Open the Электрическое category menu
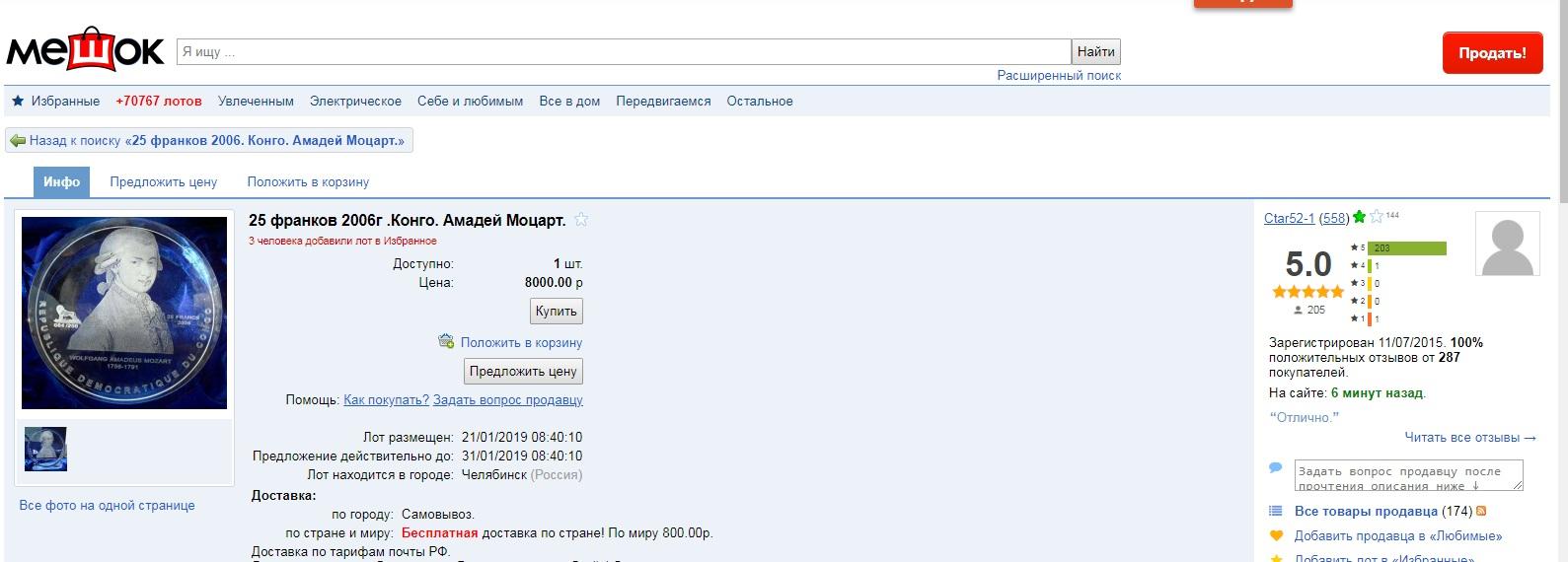The image size is (1568, 562). pos(355,102)
